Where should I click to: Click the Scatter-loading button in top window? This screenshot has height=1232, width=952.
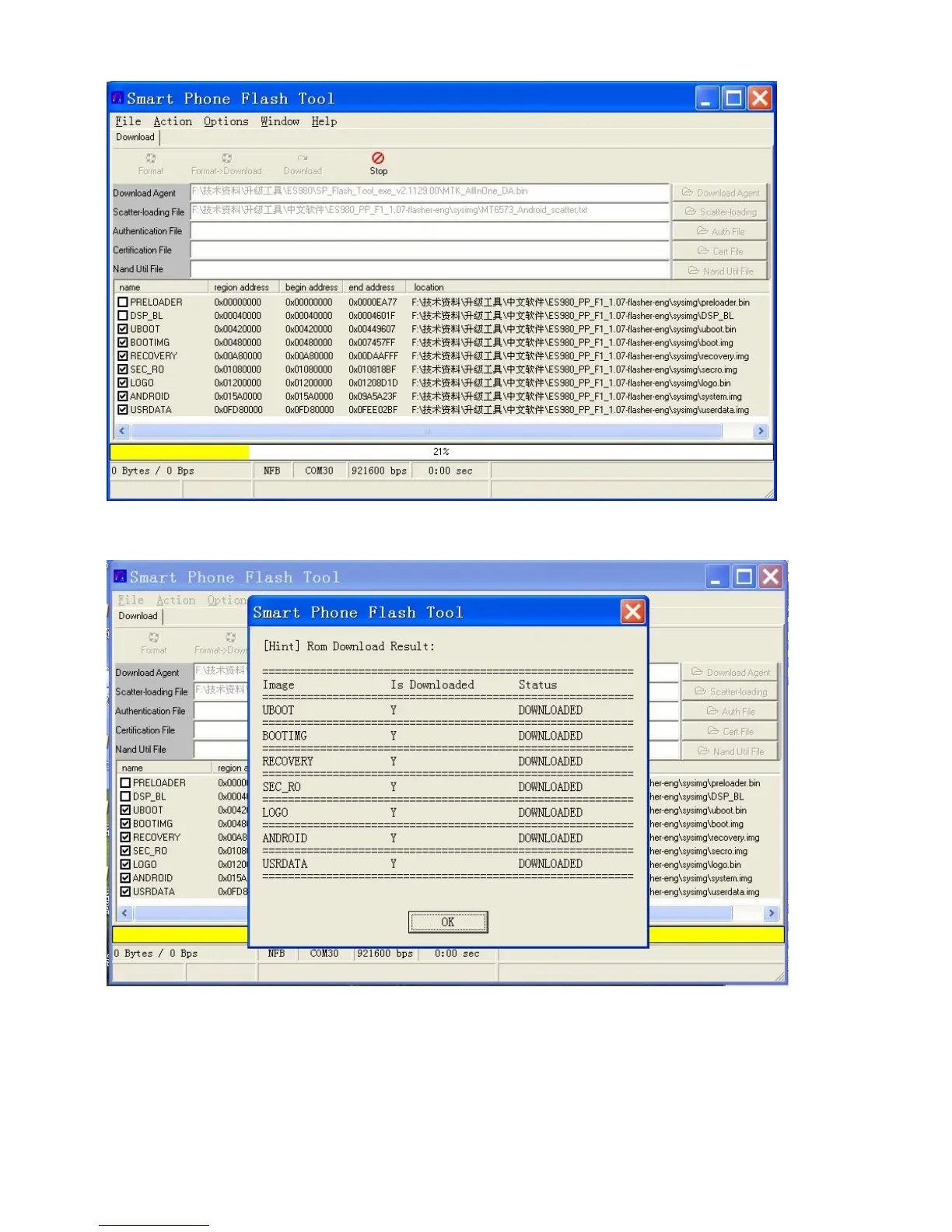720,212
